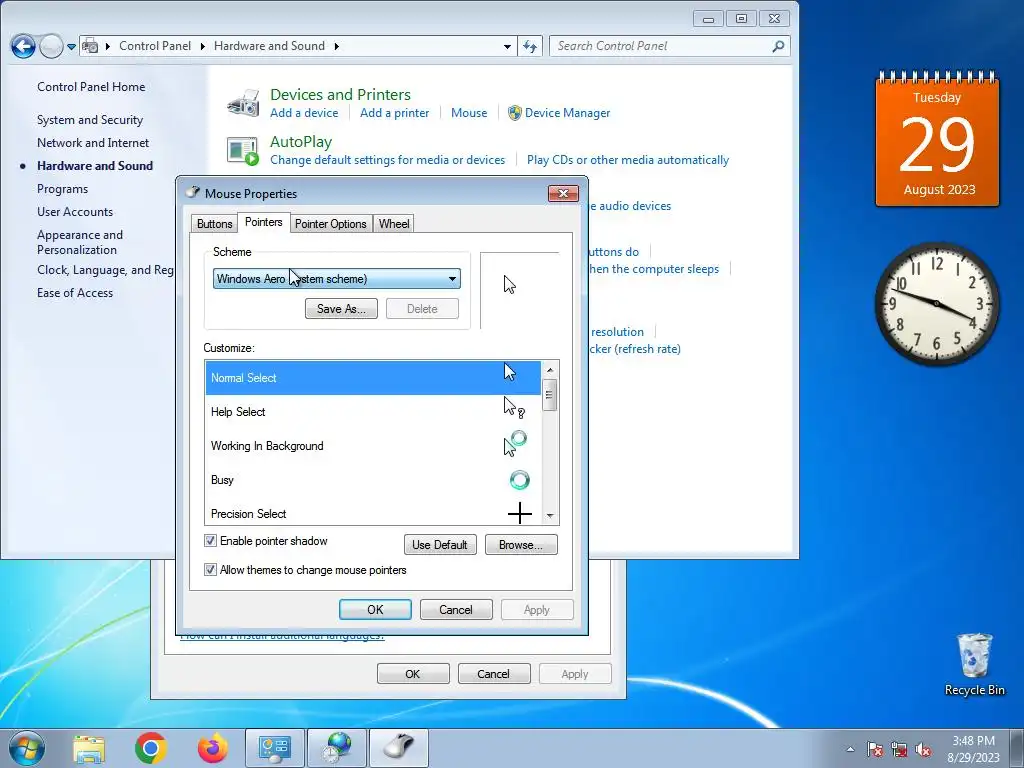The image size is (1024, 768).
Task: Switch to the Wheel tab
Action: point(394,224)
